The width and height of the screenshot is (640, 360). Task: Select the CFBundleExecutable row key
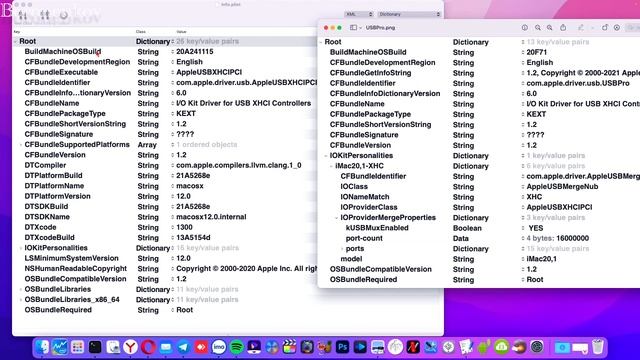click(61, 72)
